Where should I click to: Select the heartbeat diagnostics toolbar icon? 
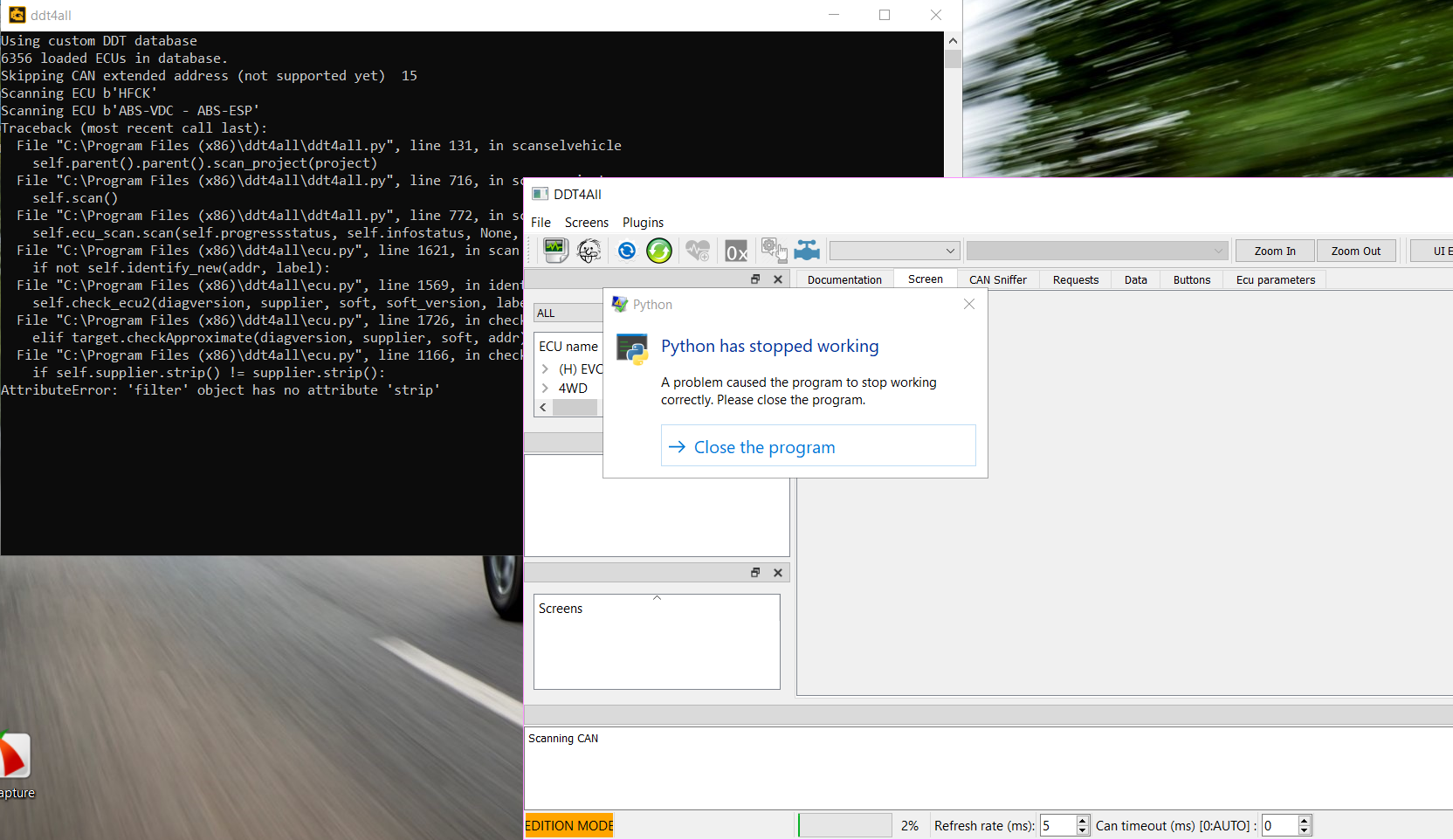tap(698, 251)
